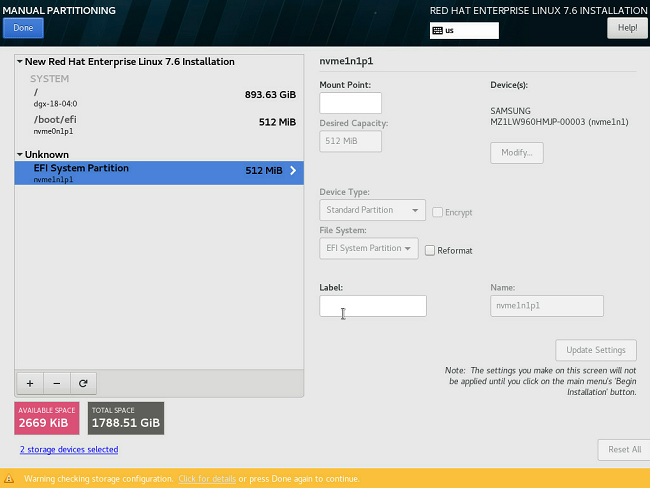Click into the Mount Point field
Screen dimensions: 650x488
click(x=350, y=103)
